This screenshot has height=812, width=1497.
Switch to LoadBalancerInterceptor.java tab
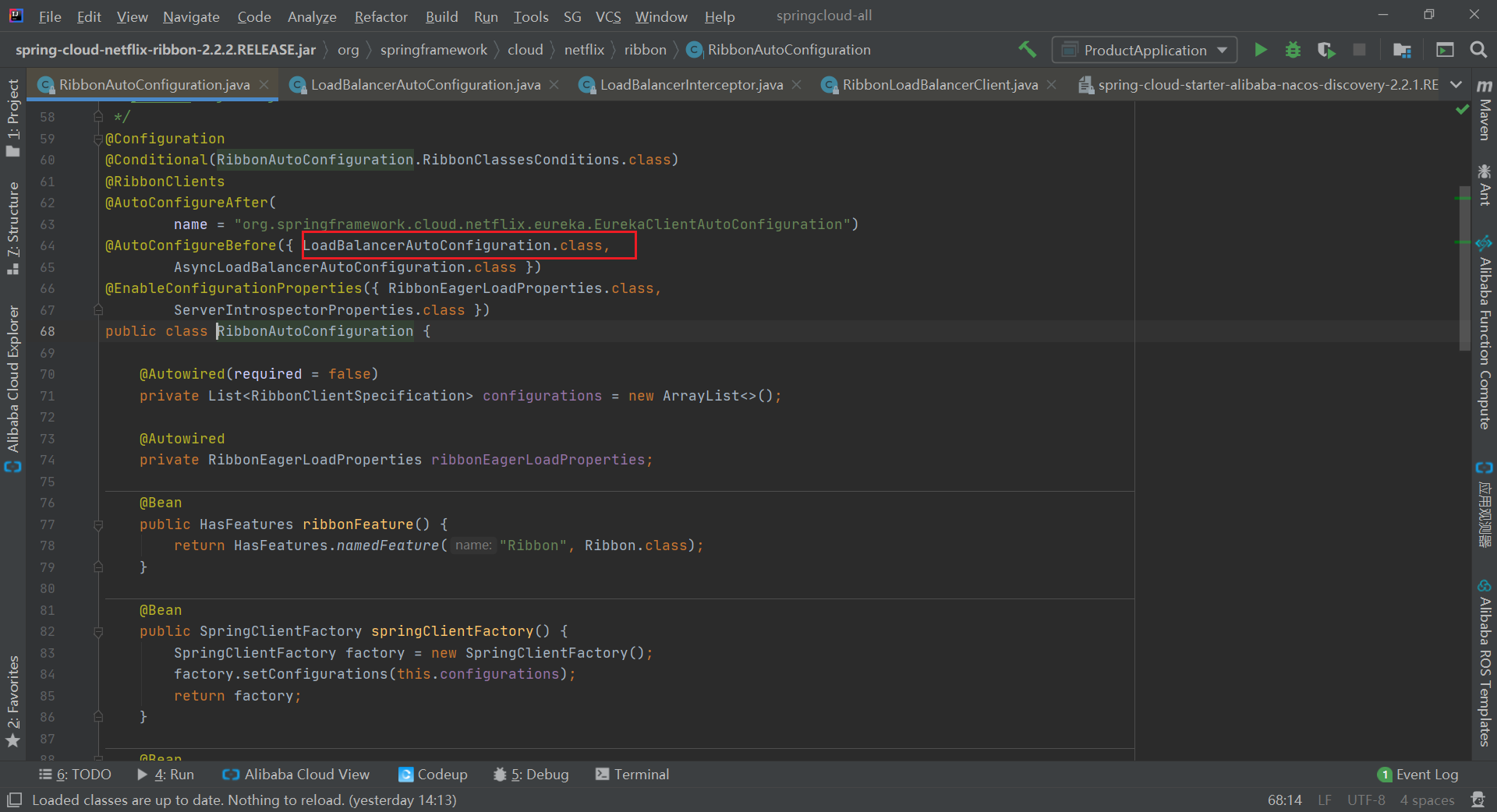click(691, 85)
